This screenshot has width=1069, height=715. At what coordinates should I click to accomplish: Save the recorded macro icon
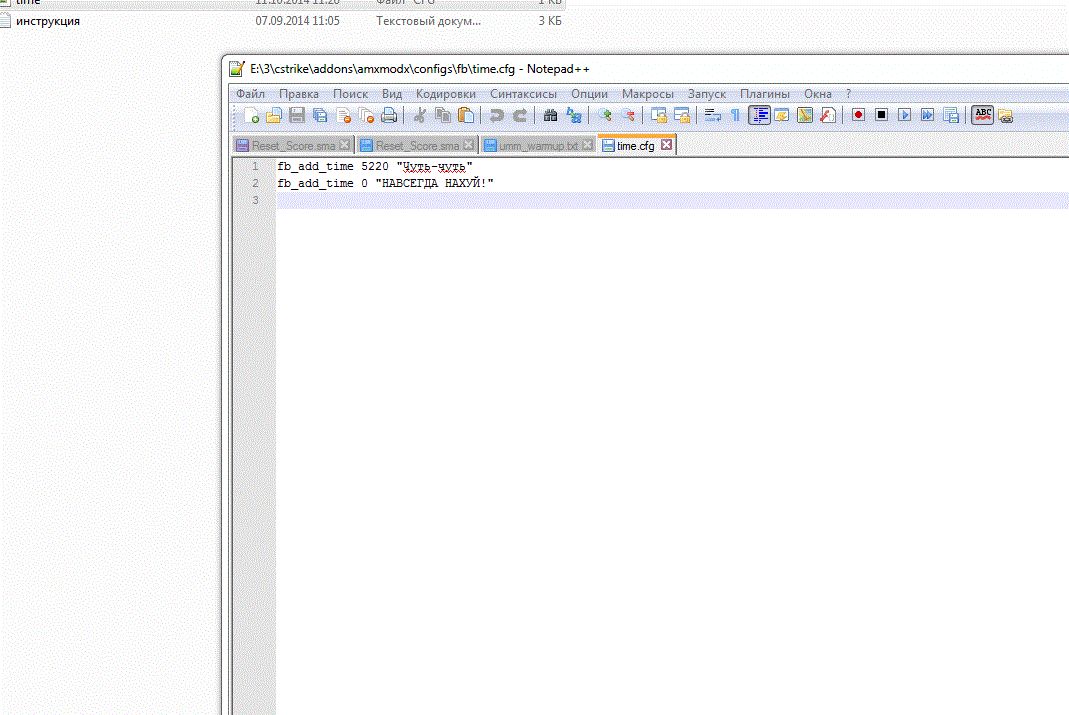pyautogui.click(x=951, y=115)
